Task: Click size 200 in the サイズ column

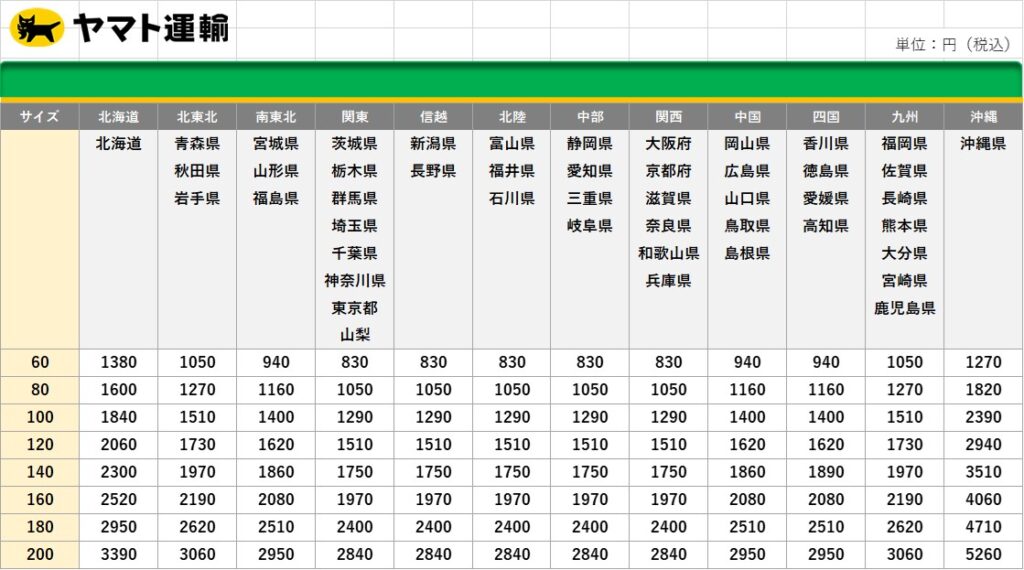Action: click(40, 554)
